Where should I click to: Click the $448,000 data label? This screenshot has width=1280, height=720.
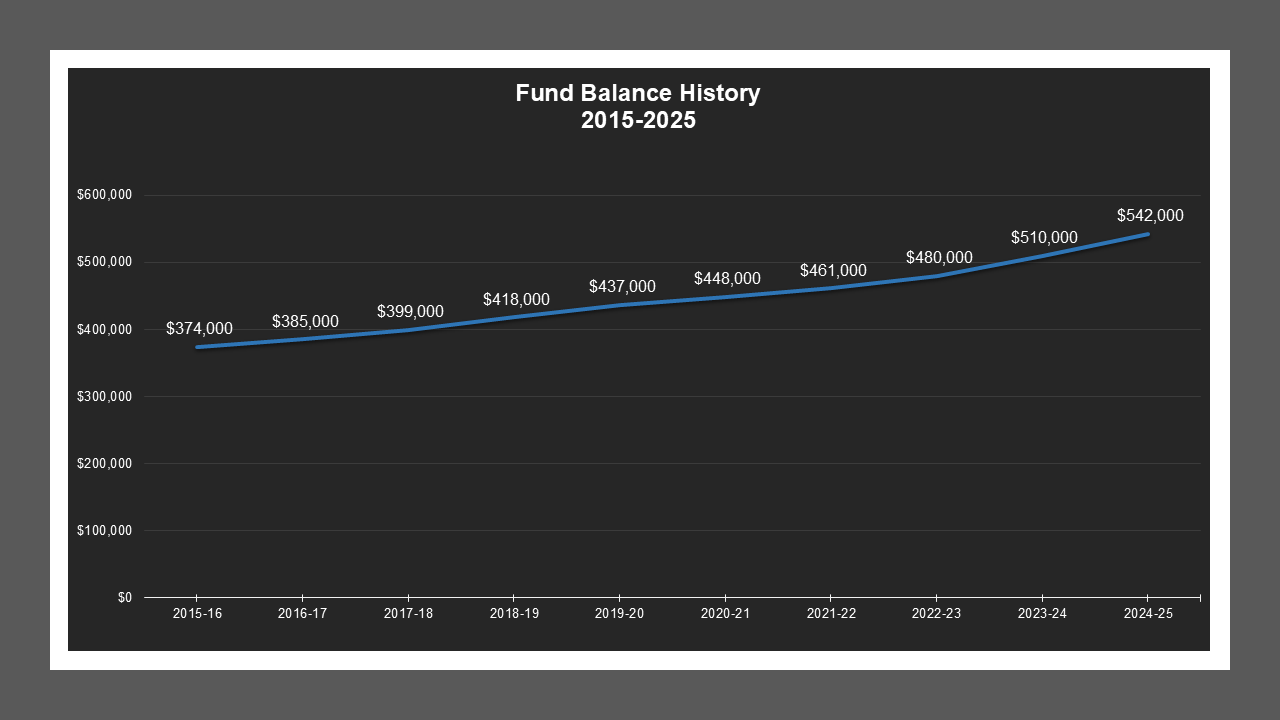(x=727, y=279)
